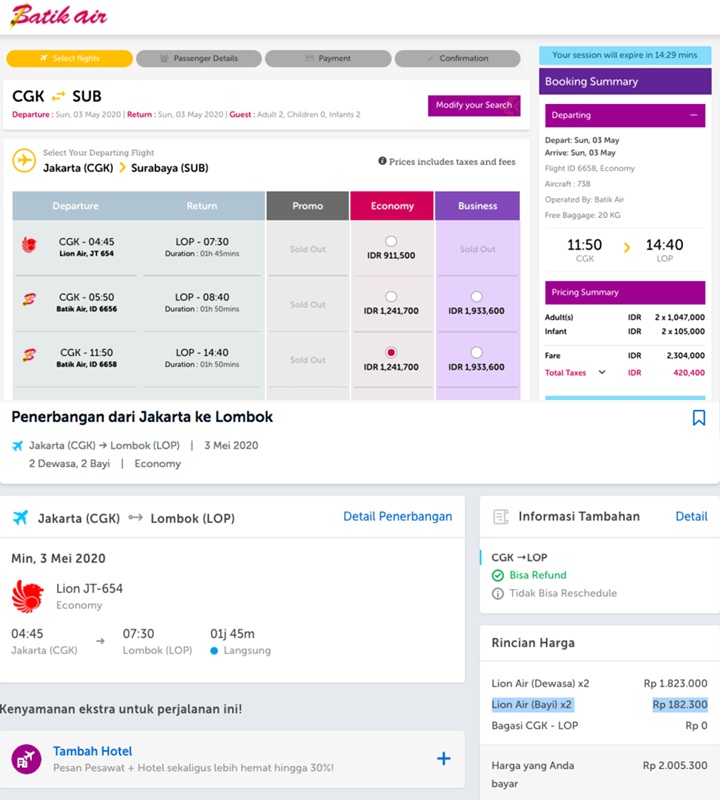Open the Confirmation step
The height and width of the screenshot is (800, 720).
458,58
